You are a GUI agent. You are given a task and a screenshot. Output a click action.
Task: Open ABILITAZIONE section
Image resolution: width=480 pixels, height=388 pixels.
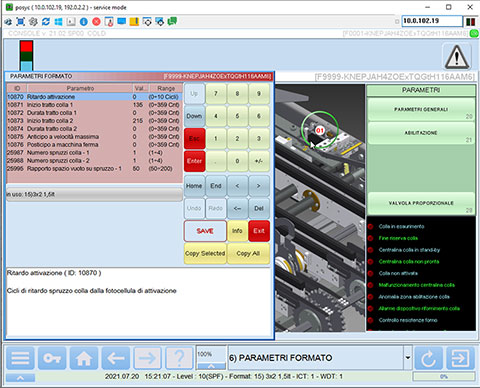pyautogui.click(x=421, y=133)
